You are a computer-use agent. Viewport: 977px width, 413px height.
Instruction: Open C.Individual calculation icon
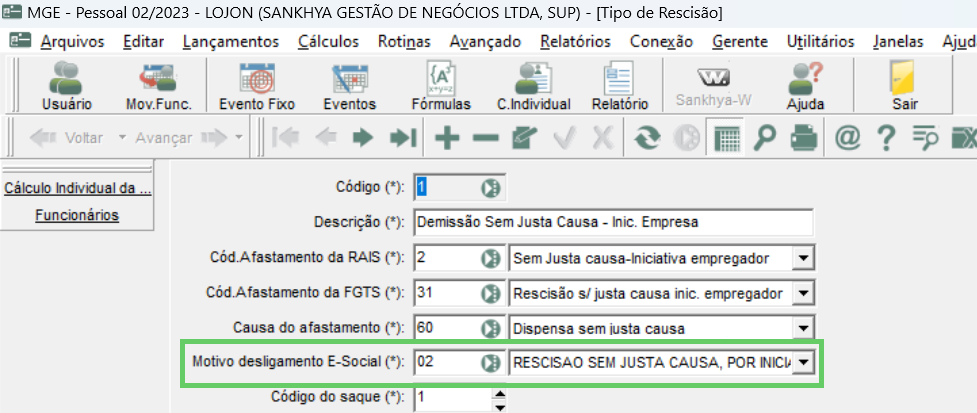533,85
